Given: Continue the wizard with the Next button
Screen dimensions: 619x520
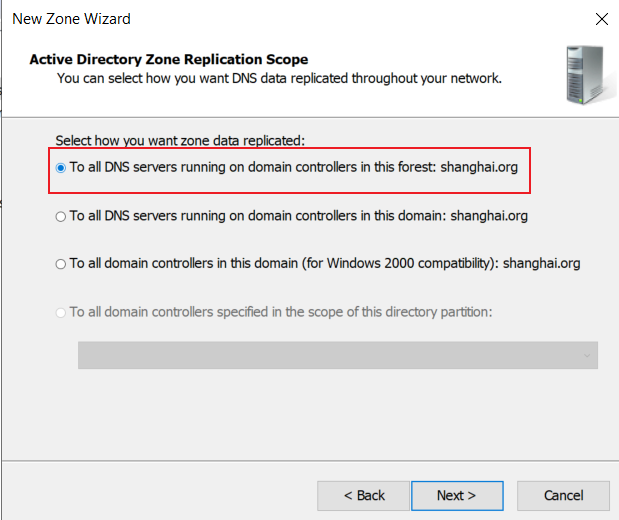Looking at the screenshot, I should click(457, 496).
